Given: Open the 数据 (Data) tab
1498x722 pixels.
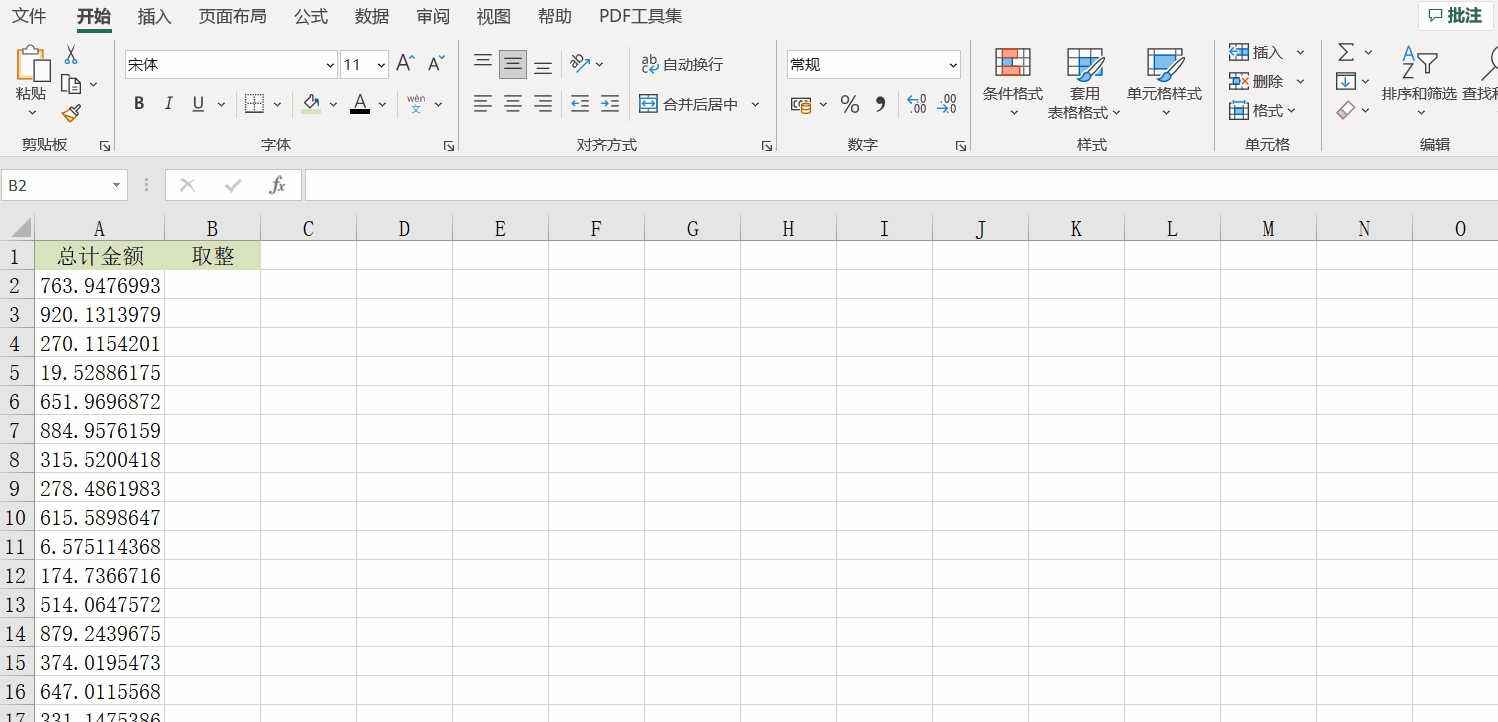Looking at the screenshot, I should coord(372,16).
